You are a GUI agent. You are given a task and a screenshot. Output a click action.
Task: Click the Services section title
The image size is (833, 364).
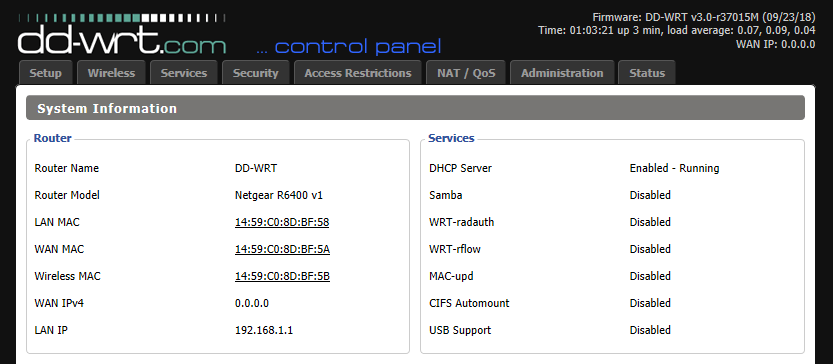[451, 138]
